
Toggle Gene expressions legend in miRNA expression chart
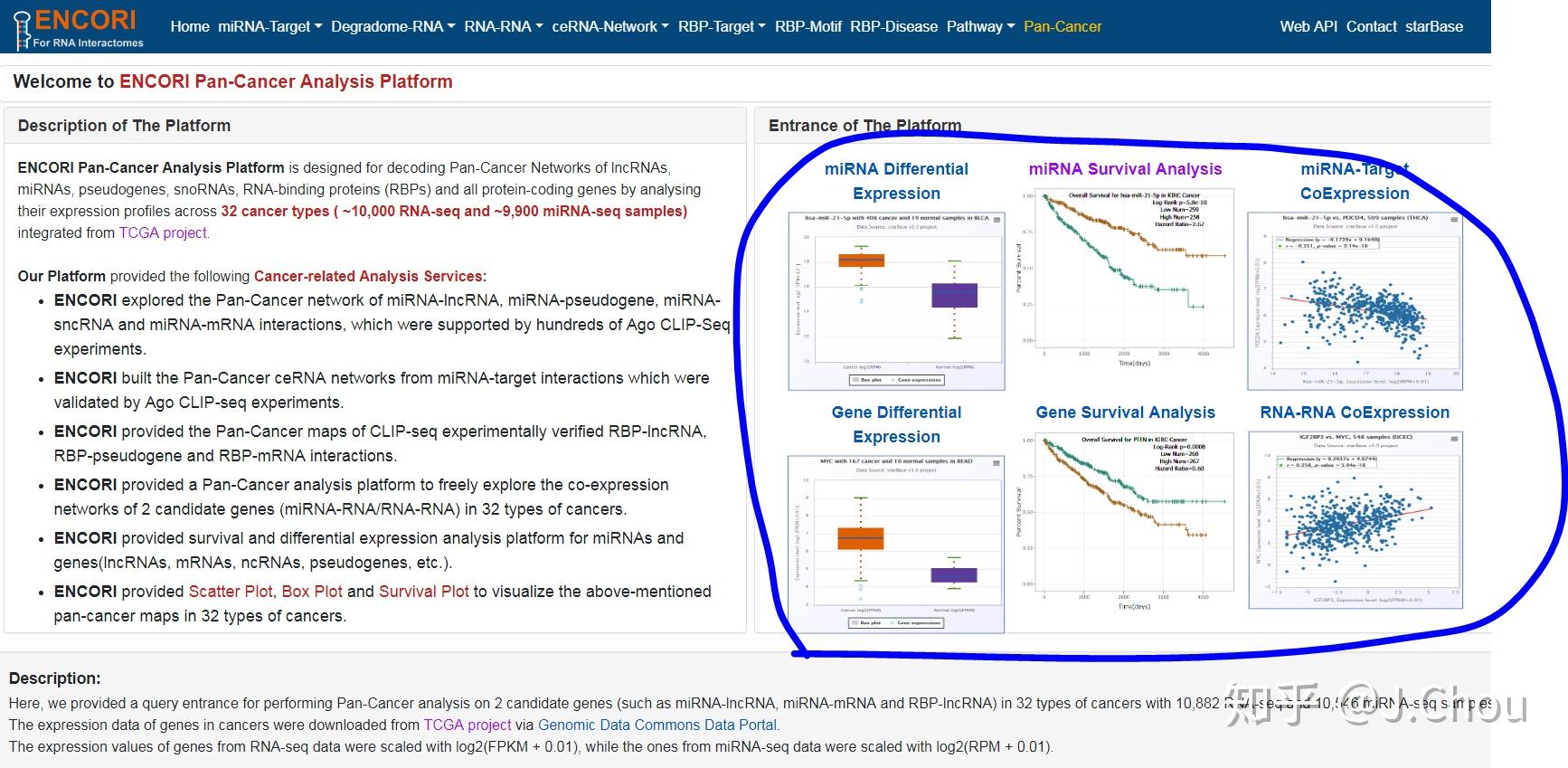click(x=915, y=380)
